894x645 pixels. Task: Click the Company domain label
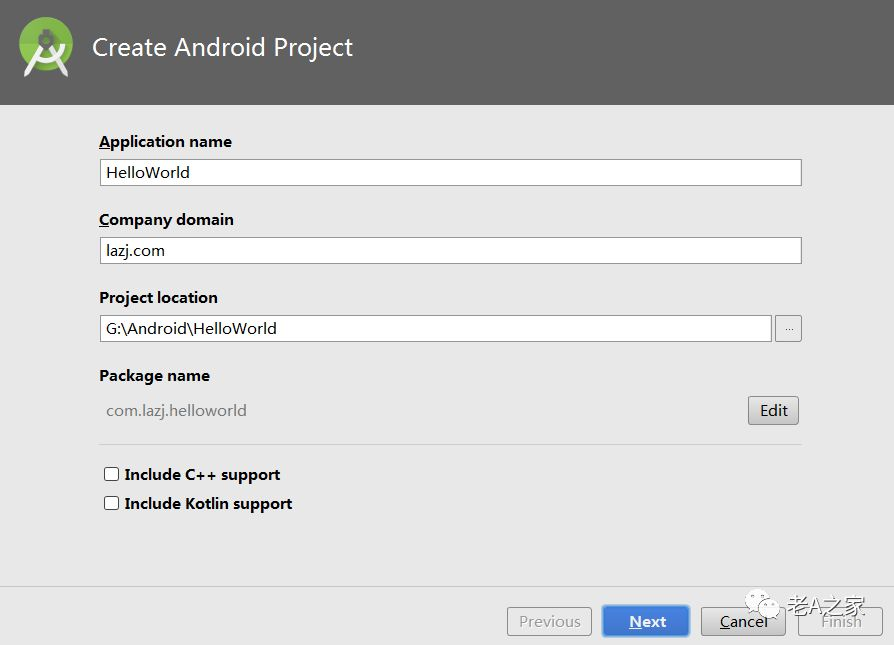point(166,219)
